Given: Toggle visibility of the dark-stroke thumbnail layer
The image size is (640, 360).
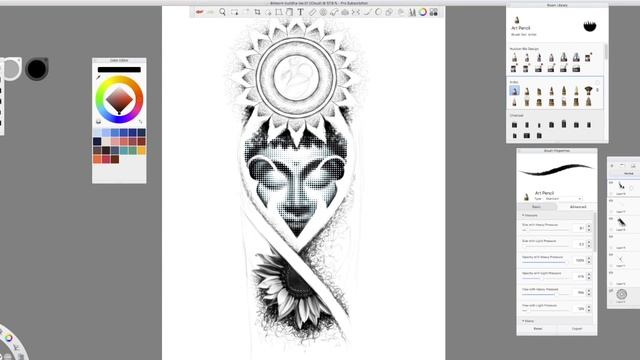Looking at the screenshot, I should (x=611, y=218).
